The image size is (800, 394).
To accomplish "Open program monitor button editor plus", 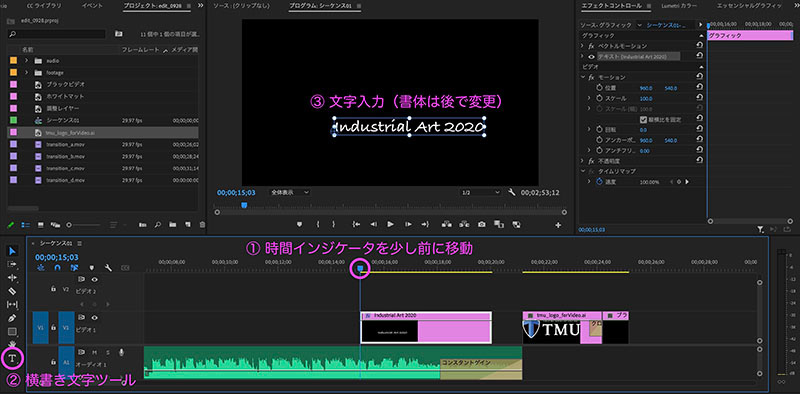I will pyautogui.click(x=558, y=225).
